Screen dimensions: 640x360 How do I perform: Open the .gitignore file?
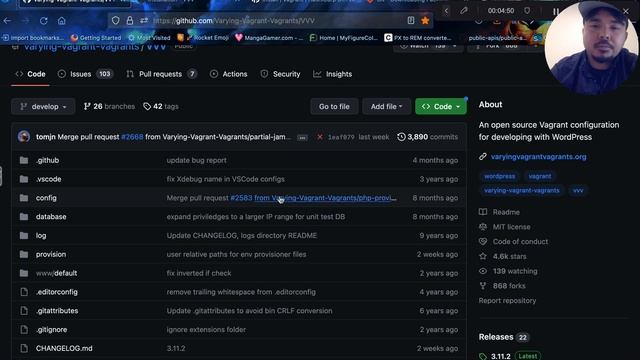click(51, 329)
